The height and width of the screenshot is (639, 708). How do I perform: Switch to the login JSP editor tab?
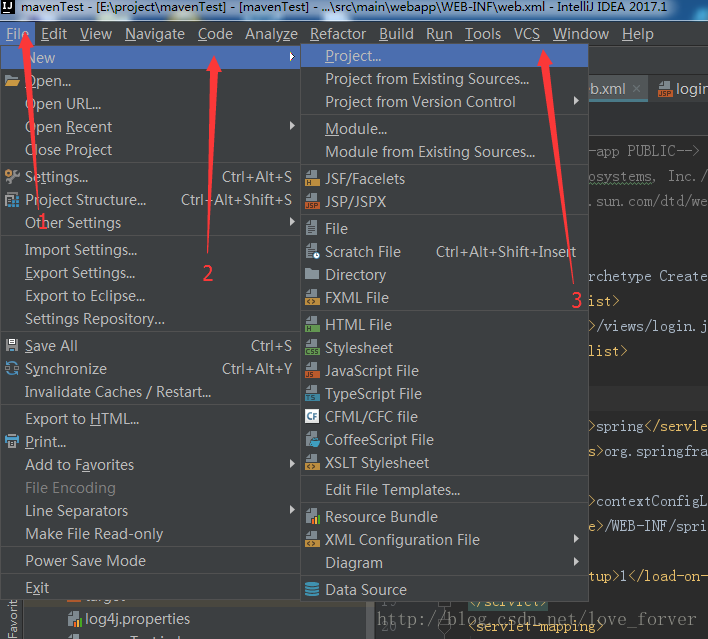pos(683,89)
